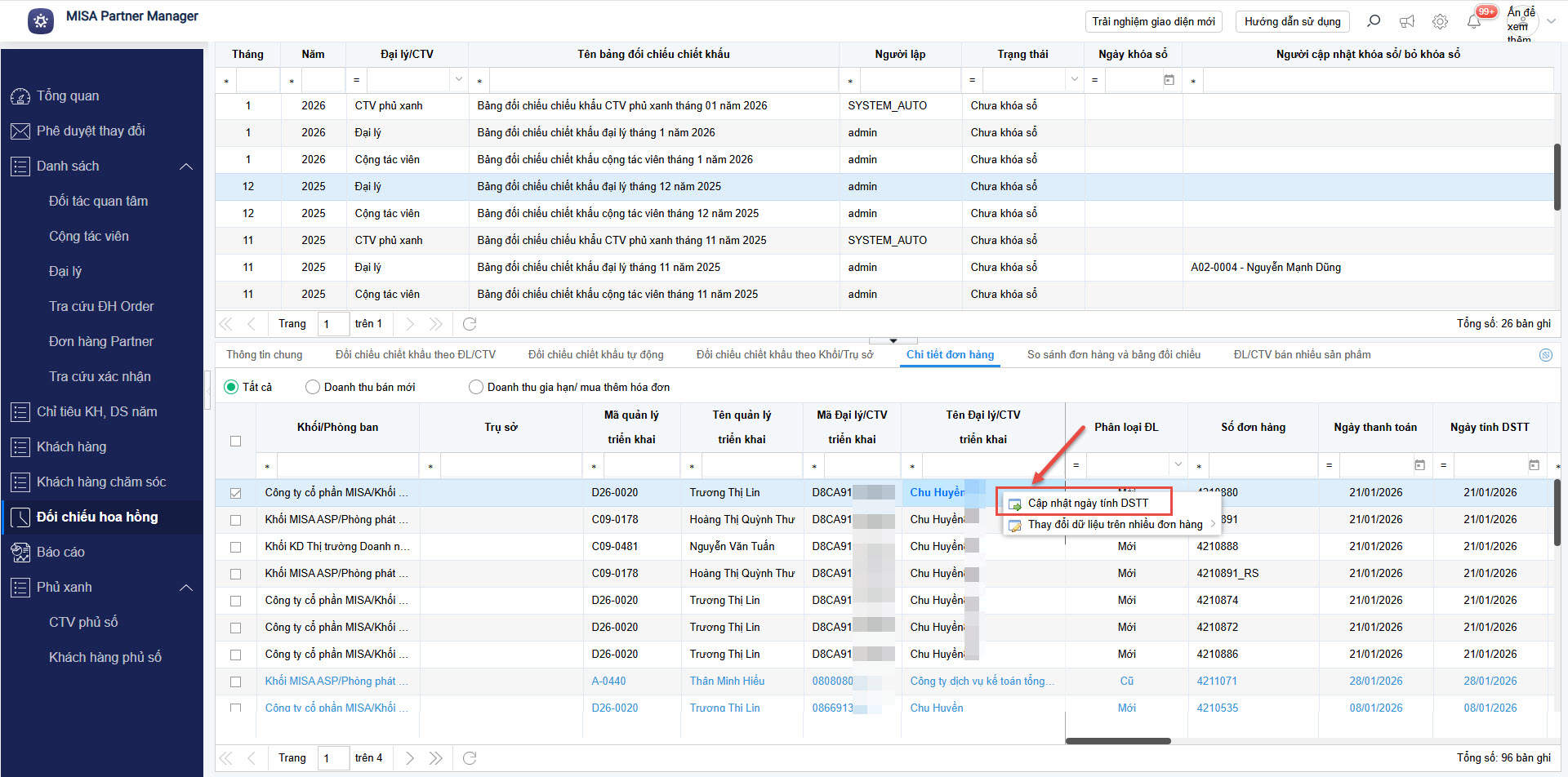Collapse the Phủ xanh sidebar group
The width and height of the screenshot is (1568, 777).
[x=186, y=588]
